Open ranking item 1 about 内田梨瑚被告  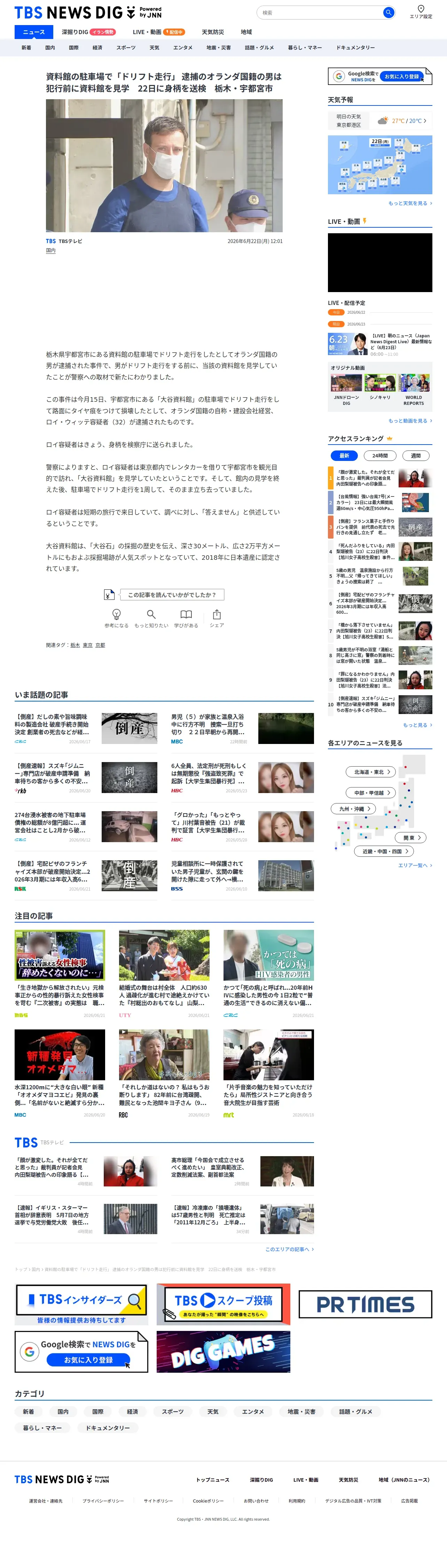380,478
